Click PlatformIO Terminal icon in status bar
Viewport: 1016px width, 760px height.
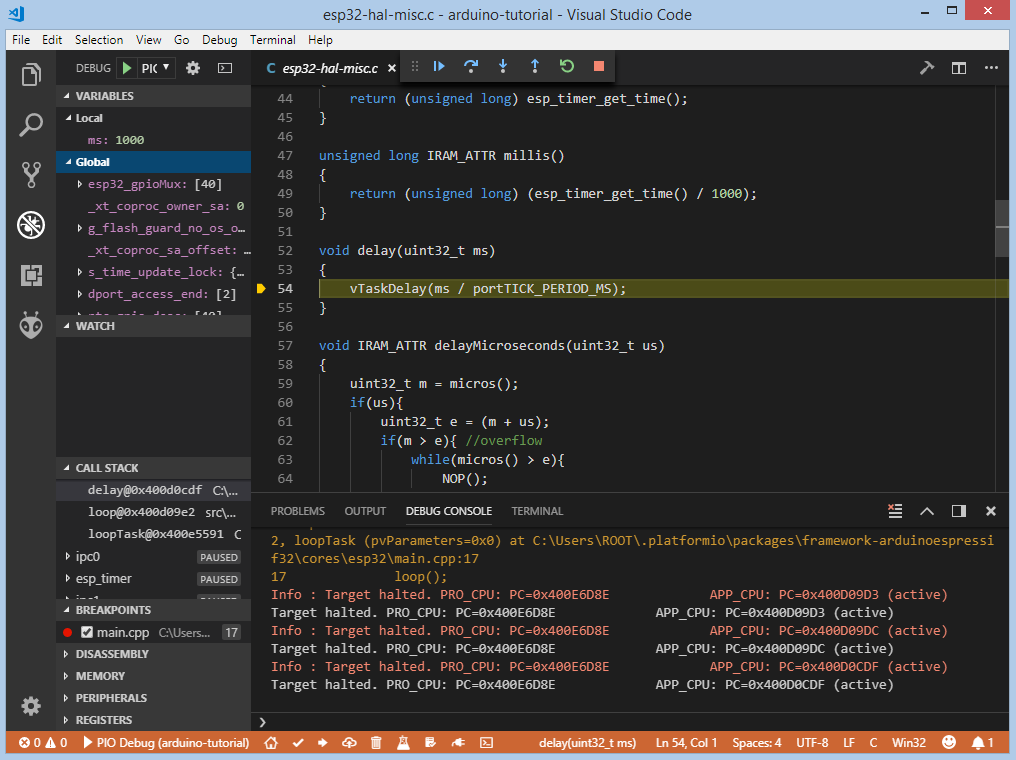click(487, 743)
